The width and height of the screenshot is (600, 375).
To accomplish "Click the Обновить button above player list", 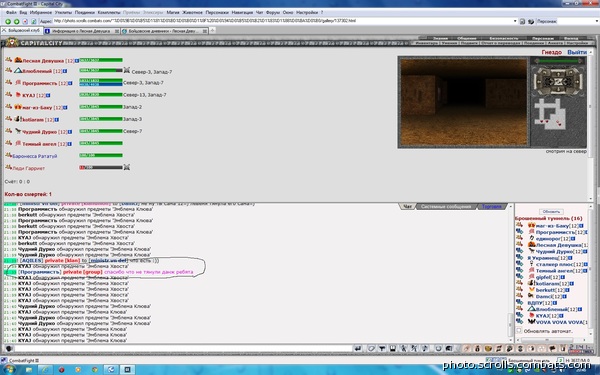I will [551, 212].
